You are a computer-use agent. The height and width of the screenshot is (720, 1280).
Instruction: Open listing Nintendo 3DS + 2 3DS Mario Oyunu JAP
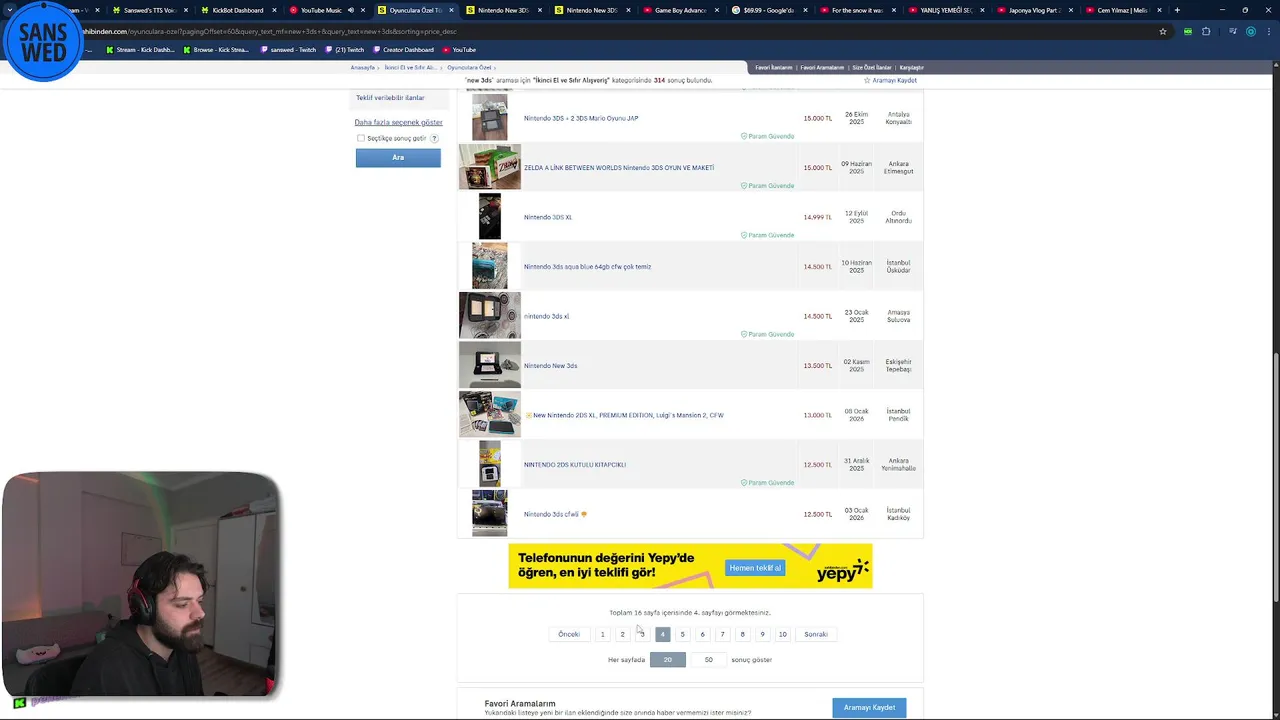pos(581,118)
